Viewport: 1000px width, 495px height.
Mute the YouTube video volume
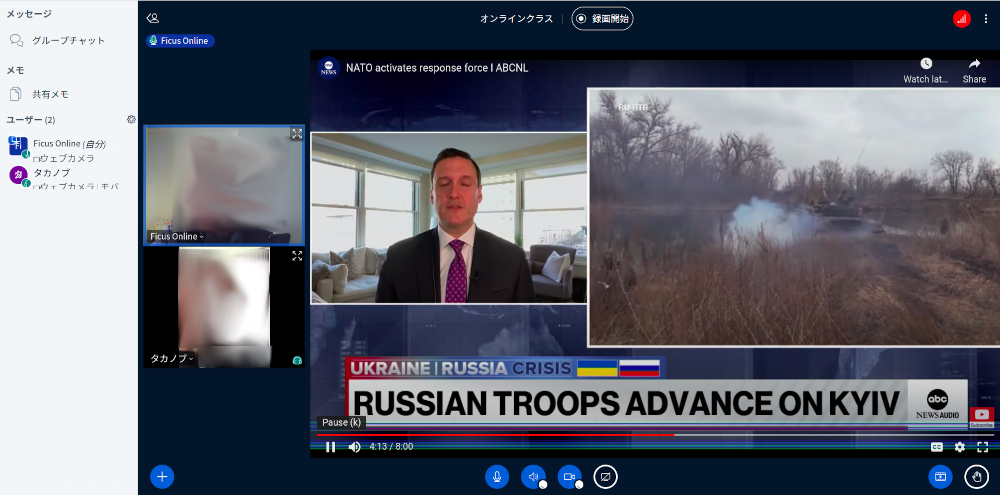[x=355, y=447]
